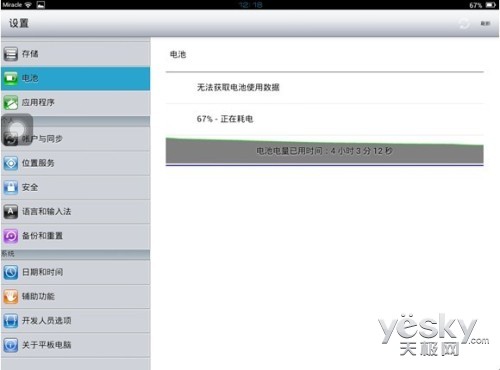
Task: Click the refresh spinner icon in header
Action: click(x=464, y=23)
